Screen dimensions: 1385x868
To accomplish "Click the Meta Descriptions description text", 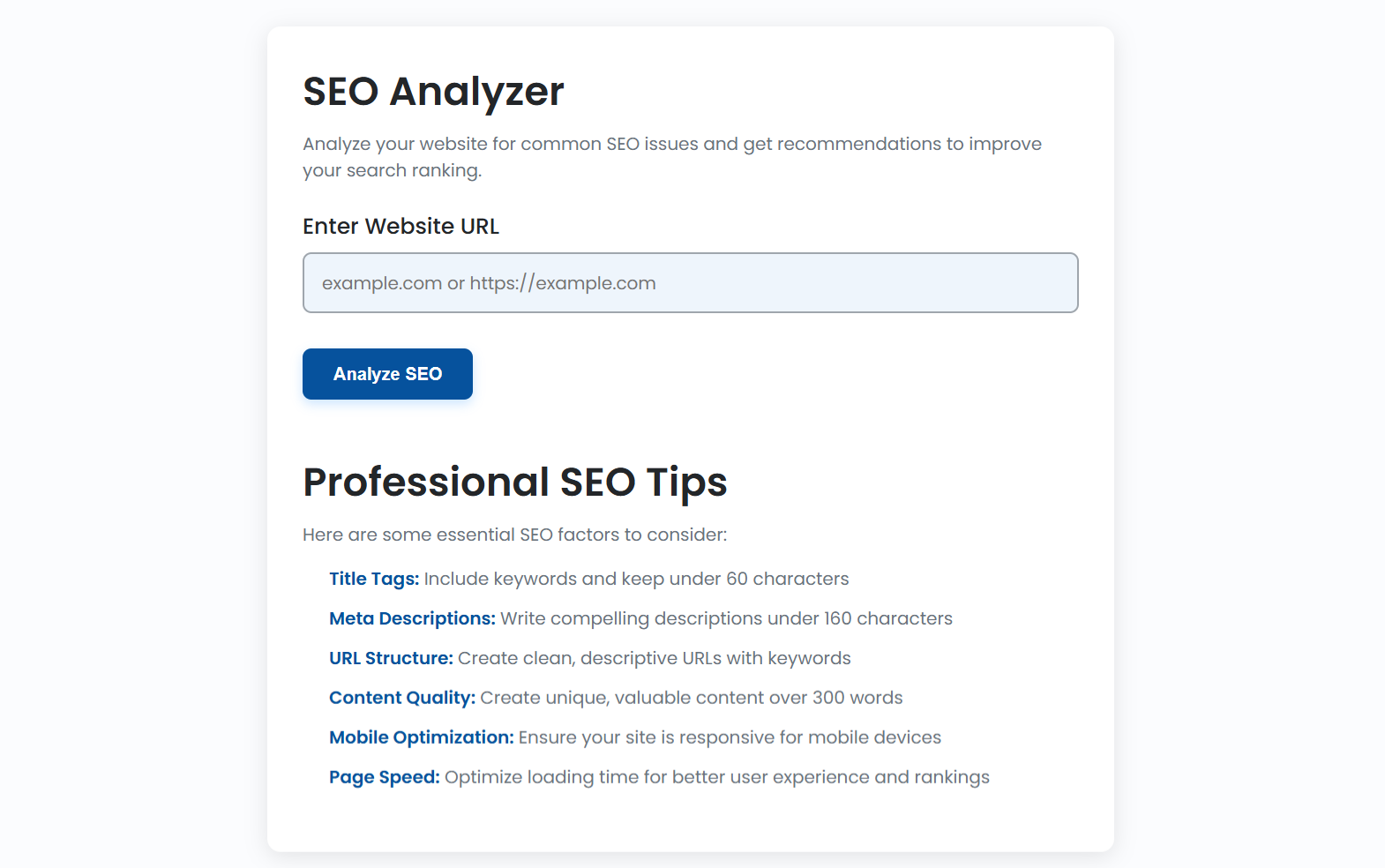I will click(725, 618).
